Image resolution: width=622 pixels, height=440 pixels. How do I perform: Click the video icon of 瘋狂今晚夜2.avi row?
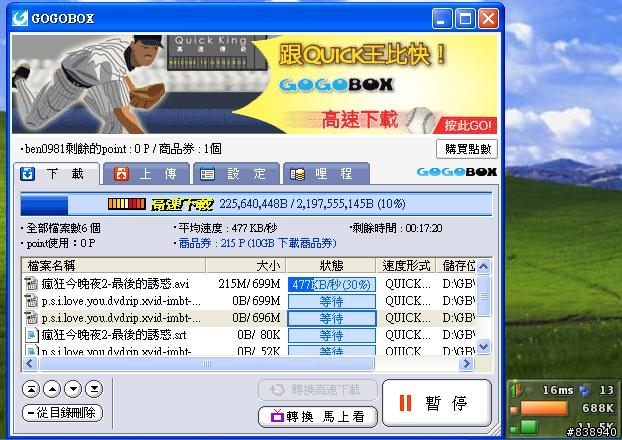[31, 284]
